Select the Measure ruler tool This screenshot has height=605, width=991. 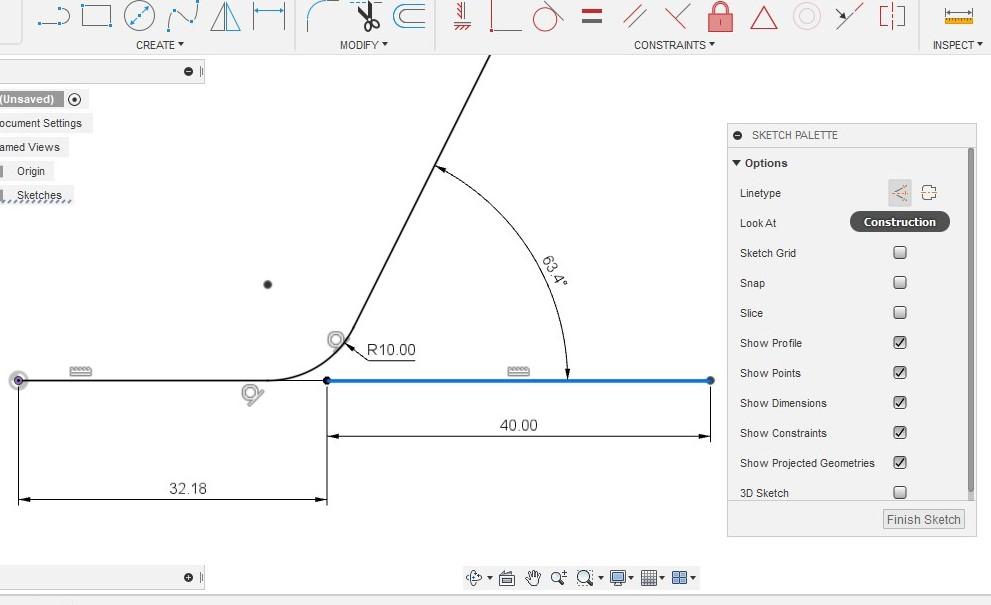(x=958, y=16)
